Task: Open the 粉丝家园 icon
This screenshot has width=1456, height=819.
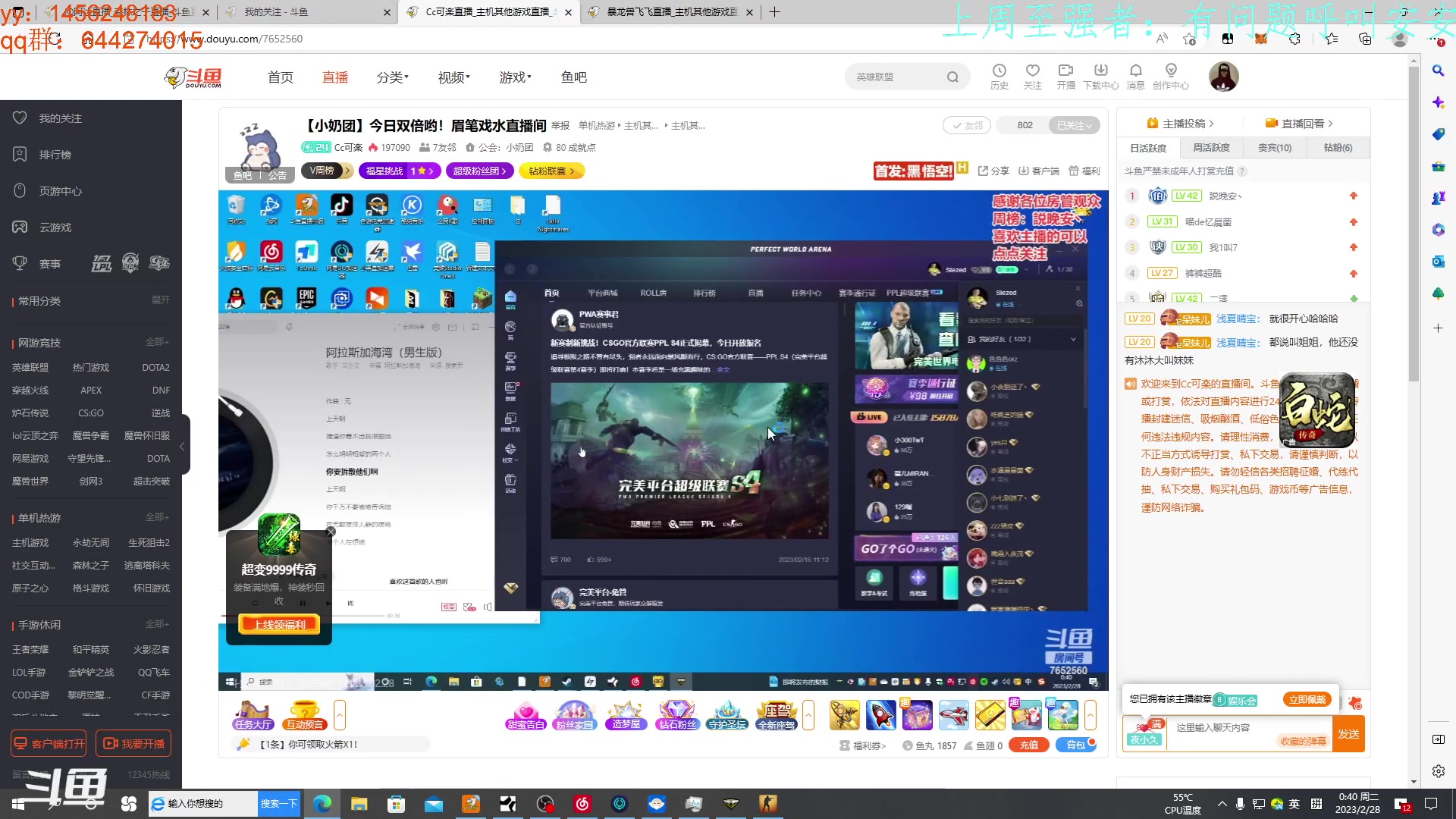Action: click(575, 715)
